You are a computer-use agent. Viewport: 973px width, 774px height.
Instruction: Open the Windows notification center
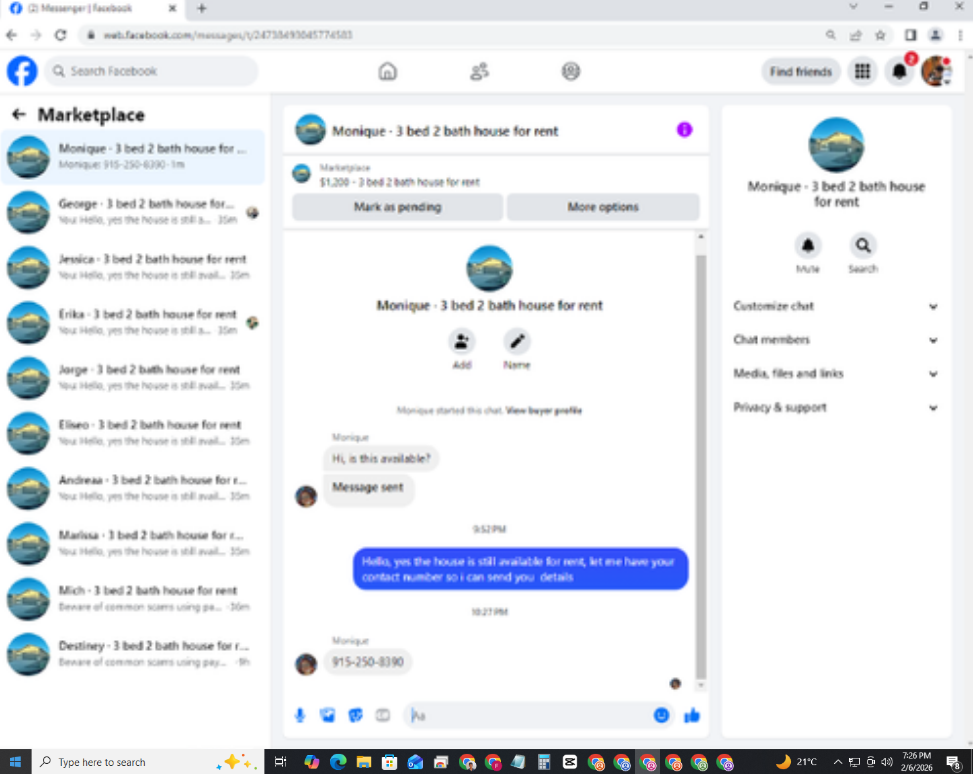(954, 762)
